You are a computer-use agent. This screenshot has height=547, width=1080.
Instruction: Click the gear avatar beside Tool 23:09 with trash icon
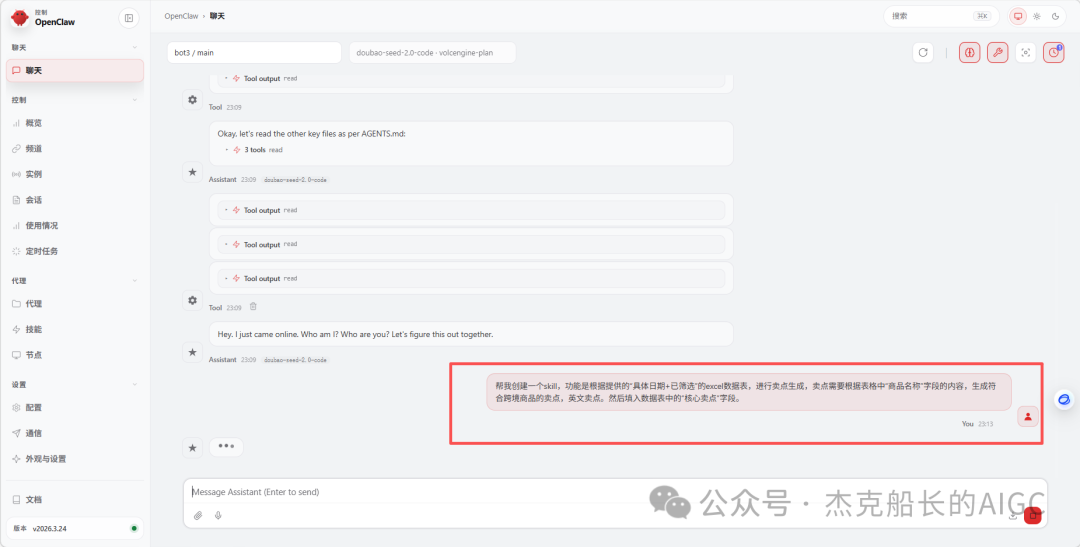click(x=192, y=300)
